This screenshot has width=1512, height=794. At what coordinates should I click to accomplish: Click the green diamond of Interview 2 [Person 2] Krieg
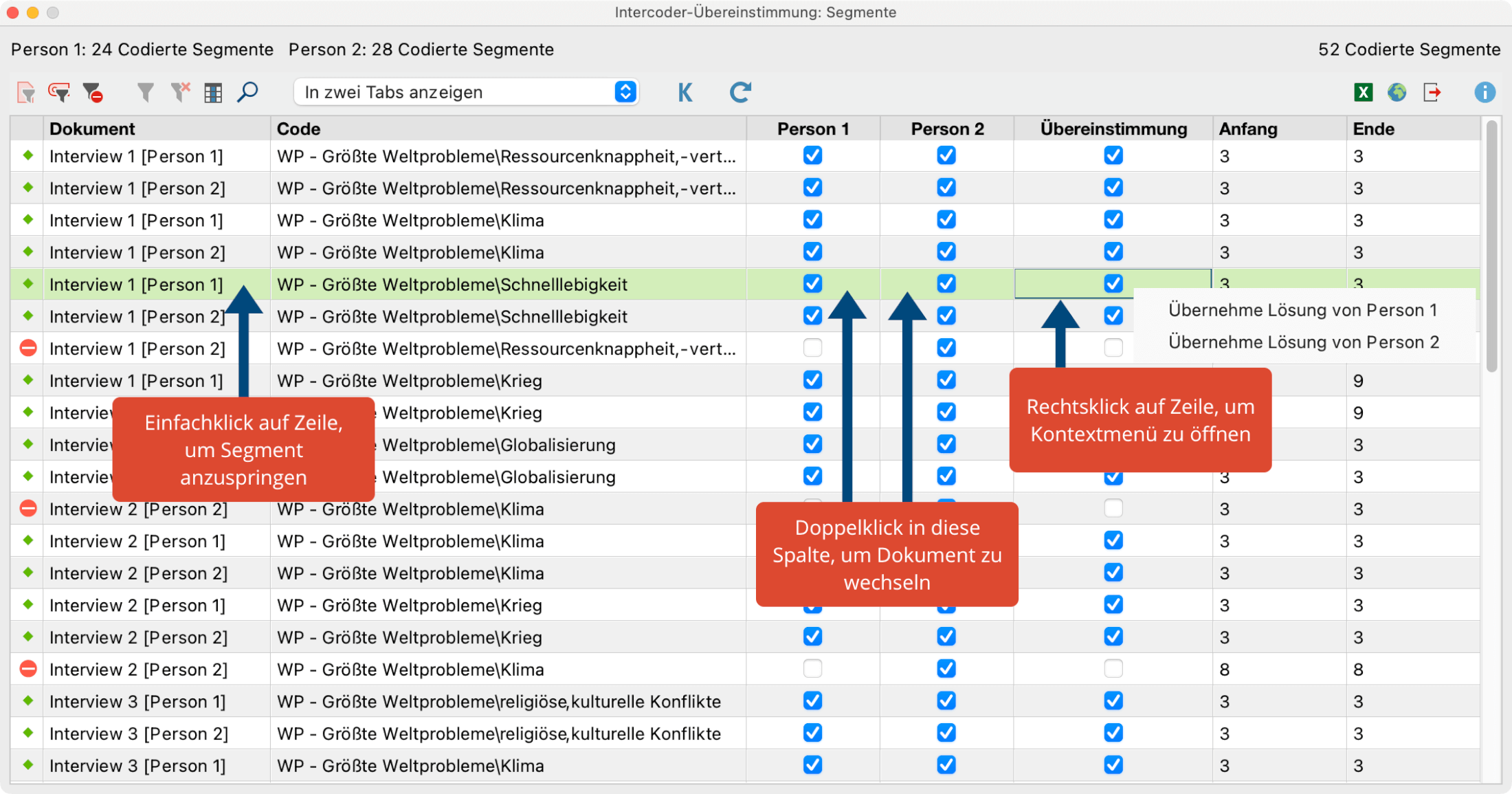coord(28,636)
